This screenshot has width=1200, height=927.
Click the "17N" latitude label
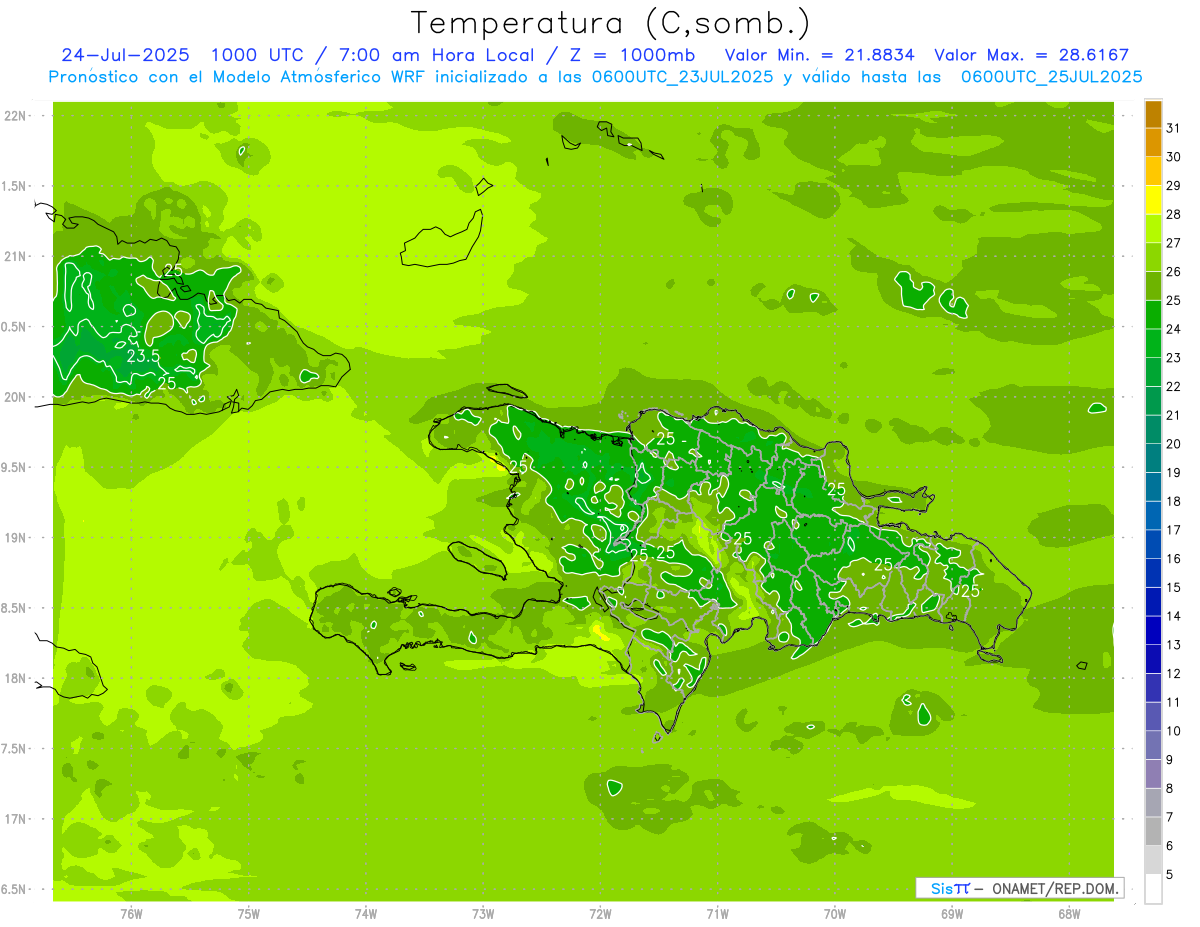(15, 819)
